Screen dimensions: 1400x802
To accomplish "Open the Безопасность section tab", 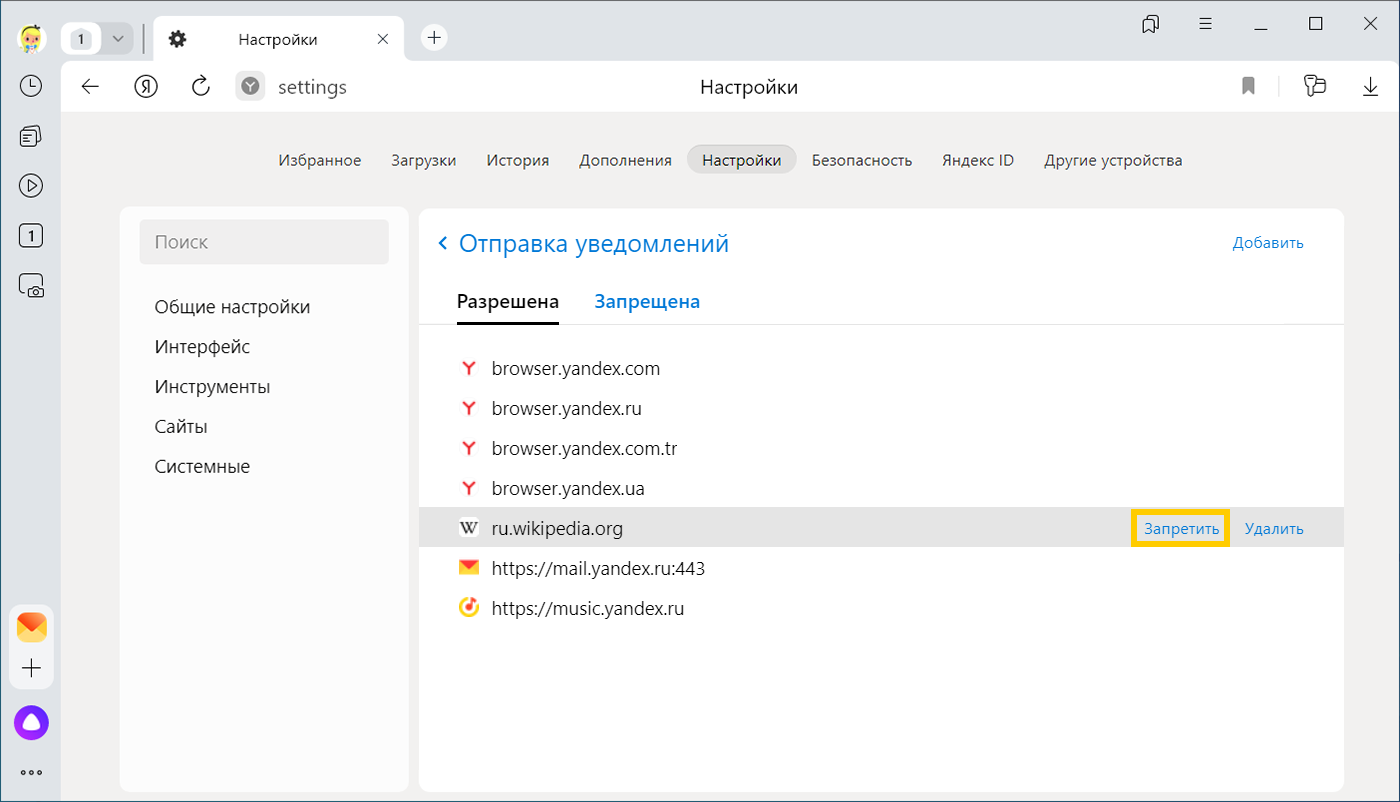I will click(x=861, y=160).
